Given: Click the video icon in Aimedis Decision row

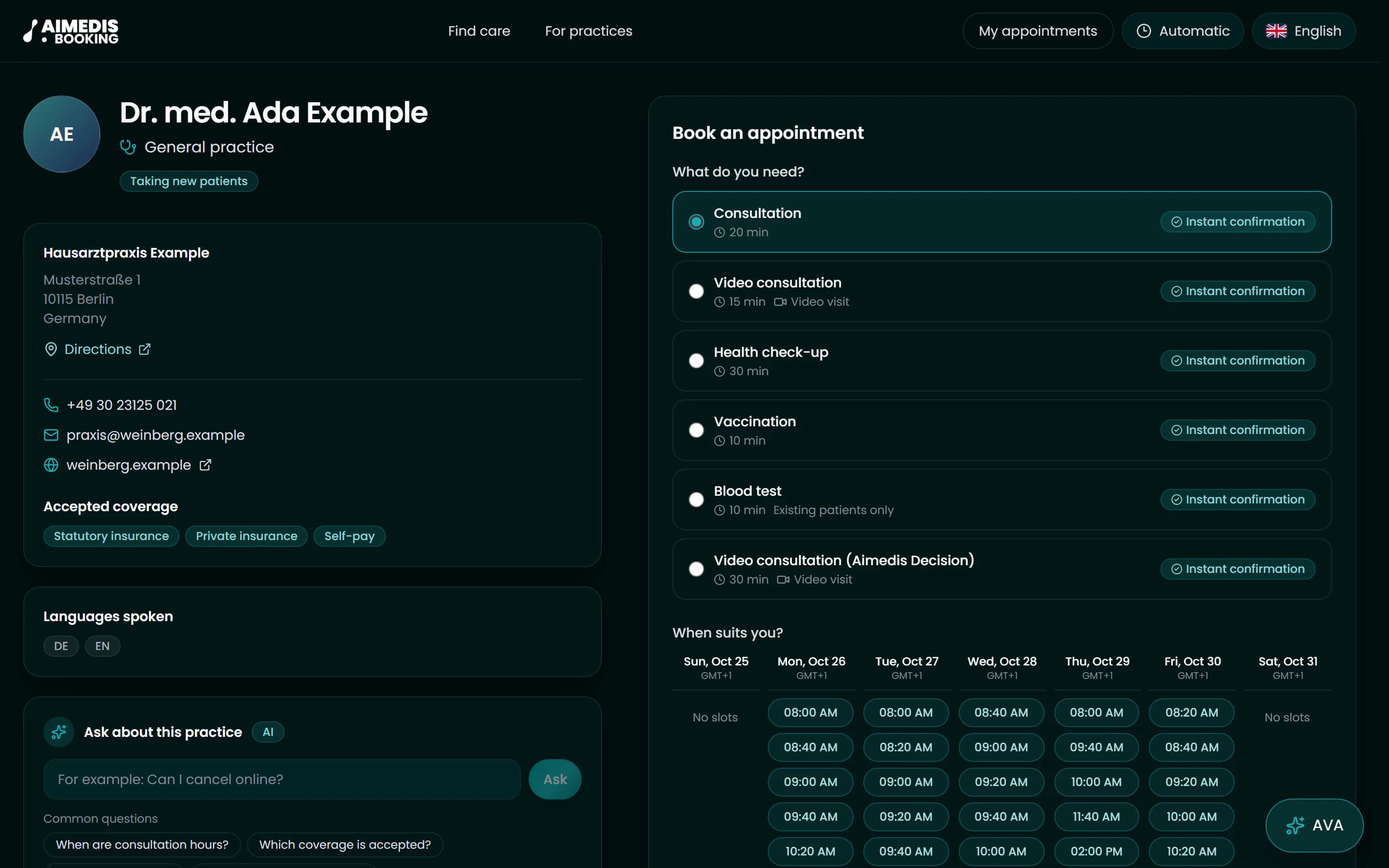Looking at the screenshot, I should (x=783, y=580).
